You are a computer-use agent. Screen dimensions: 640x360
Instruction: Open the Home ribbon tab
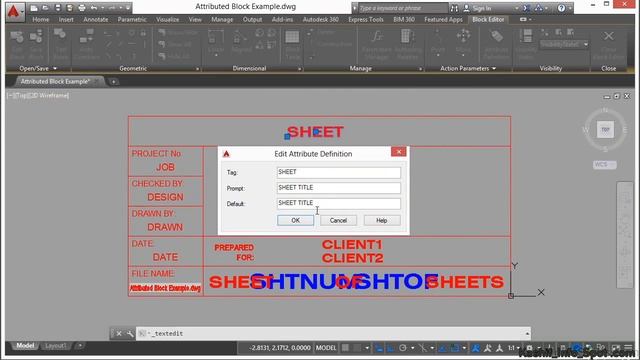tap(40, 19)
